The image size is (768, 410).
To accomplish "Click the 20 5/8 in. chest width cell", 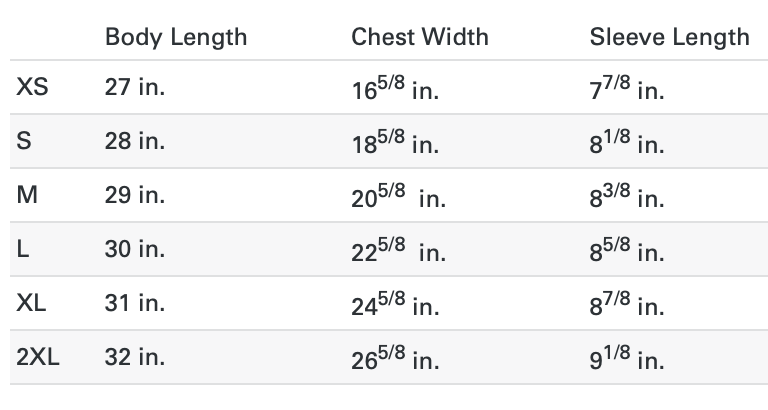I will pos(398,195).
